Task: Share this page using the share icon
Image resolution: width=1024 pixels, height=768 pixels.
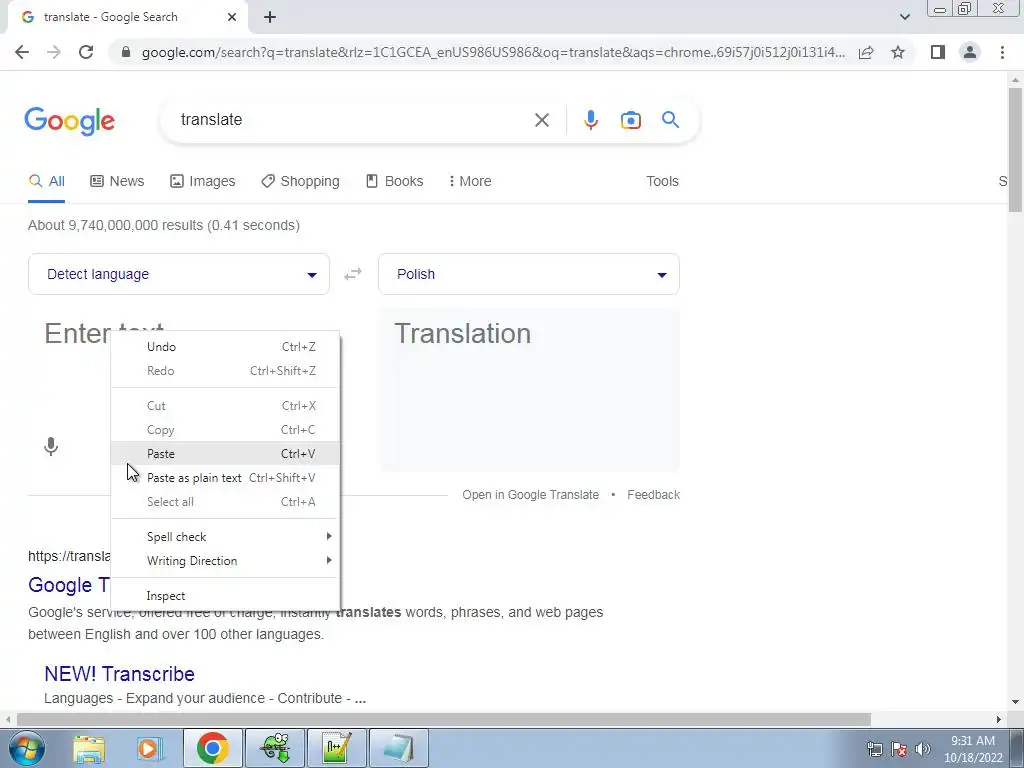Action: pos(866,52)
